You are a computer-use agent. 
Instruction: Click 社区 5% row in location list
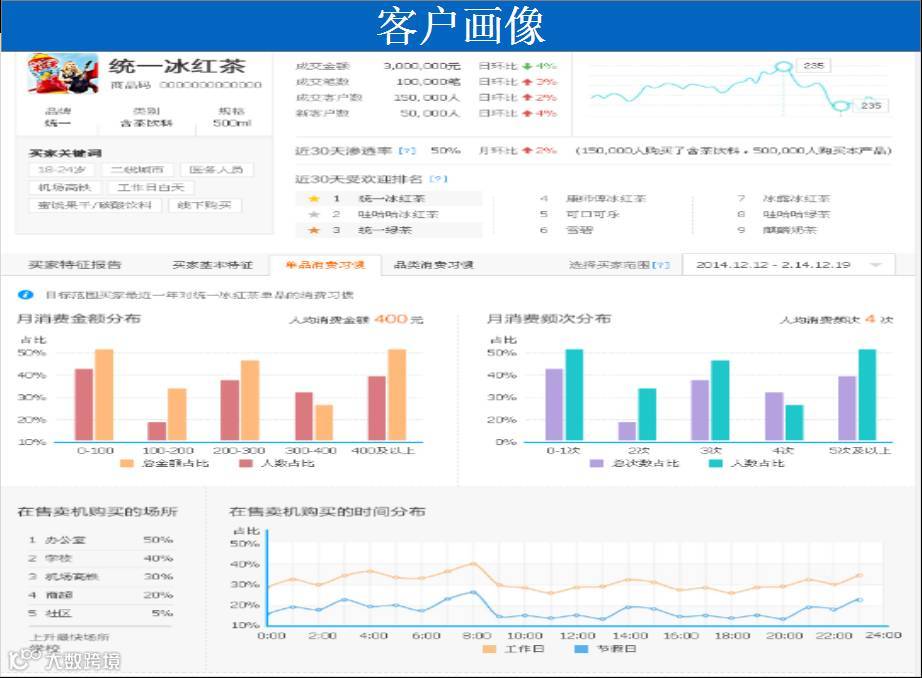(101, 613)
